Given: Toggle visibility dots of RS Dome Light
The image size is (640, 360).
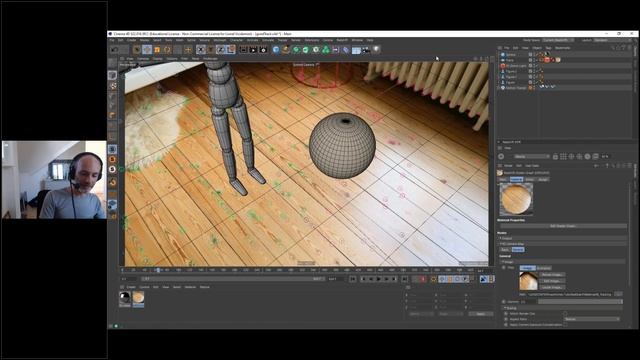Looking at the screenshot, I should tap(534, 66).
